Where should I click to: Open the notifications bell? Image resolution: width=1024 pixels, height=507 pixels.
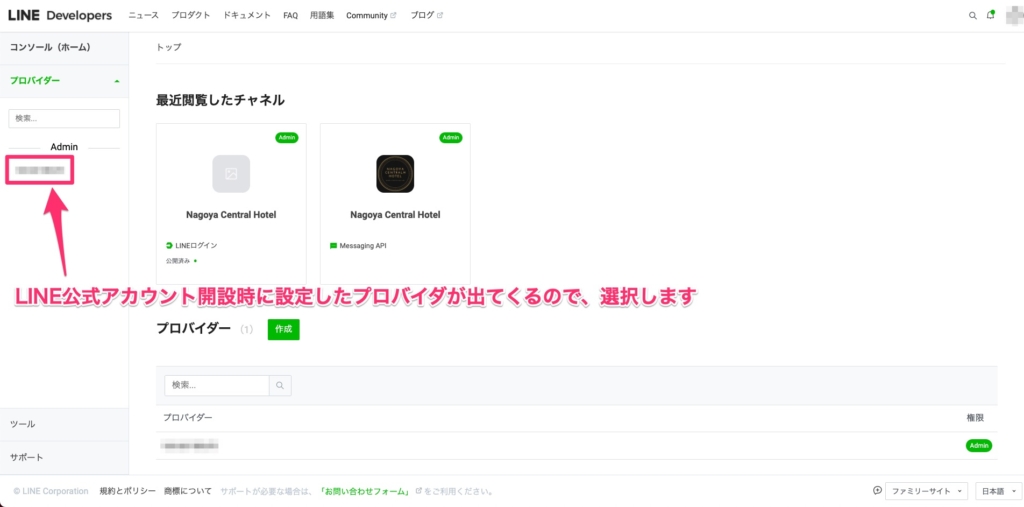[990, 16]
